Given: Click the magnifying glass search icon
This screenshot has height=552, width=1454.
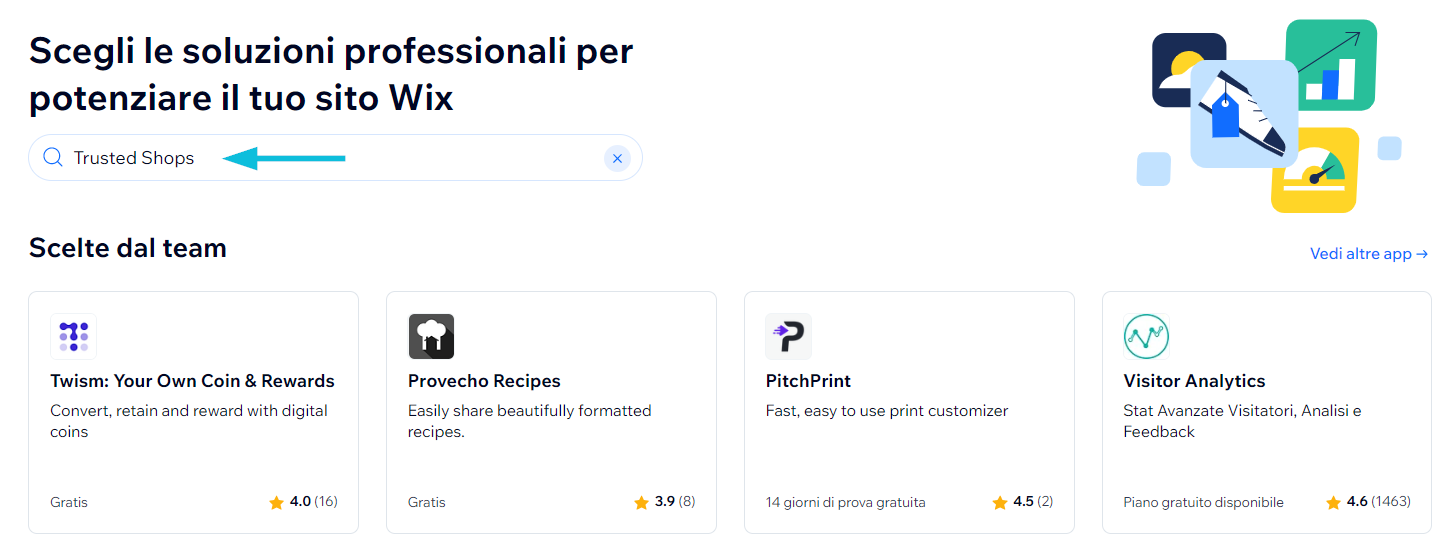Looking at the screenshot, I should click(53, 158).
